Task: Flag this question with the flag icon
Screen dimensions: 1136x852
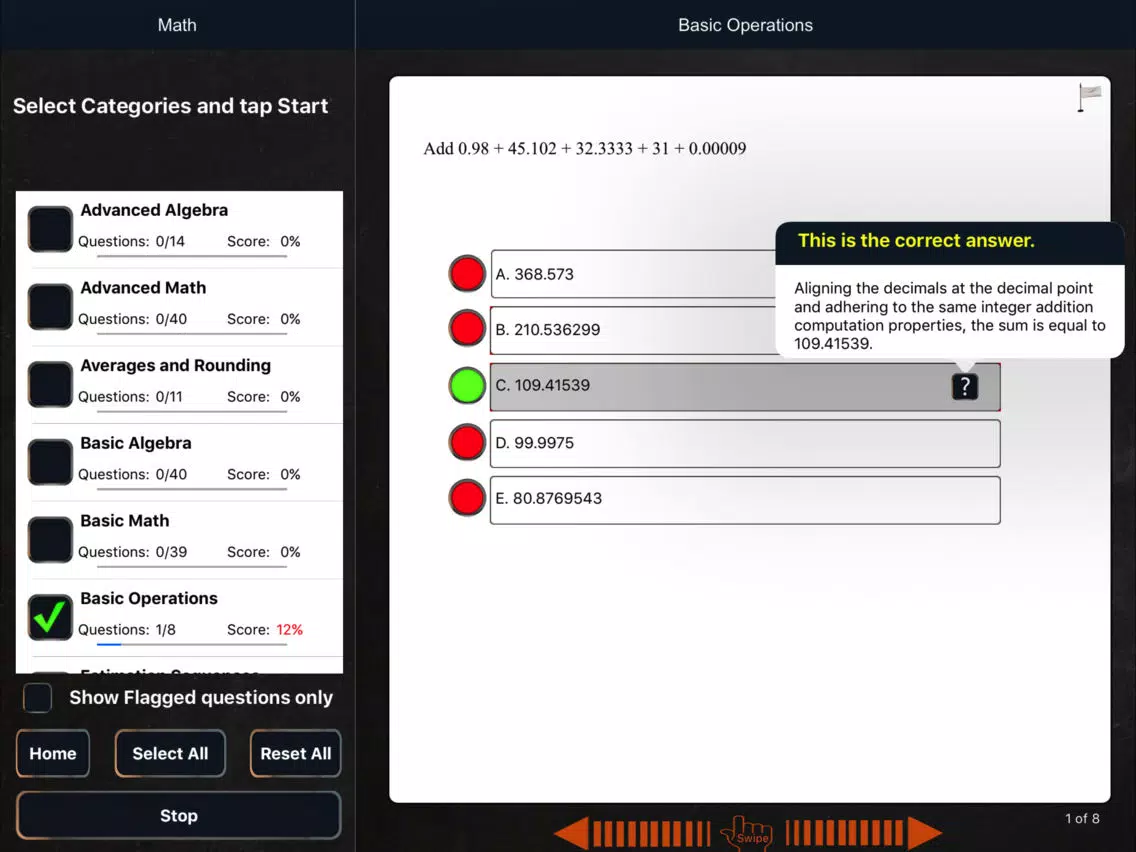Action: click(1089, 97)
